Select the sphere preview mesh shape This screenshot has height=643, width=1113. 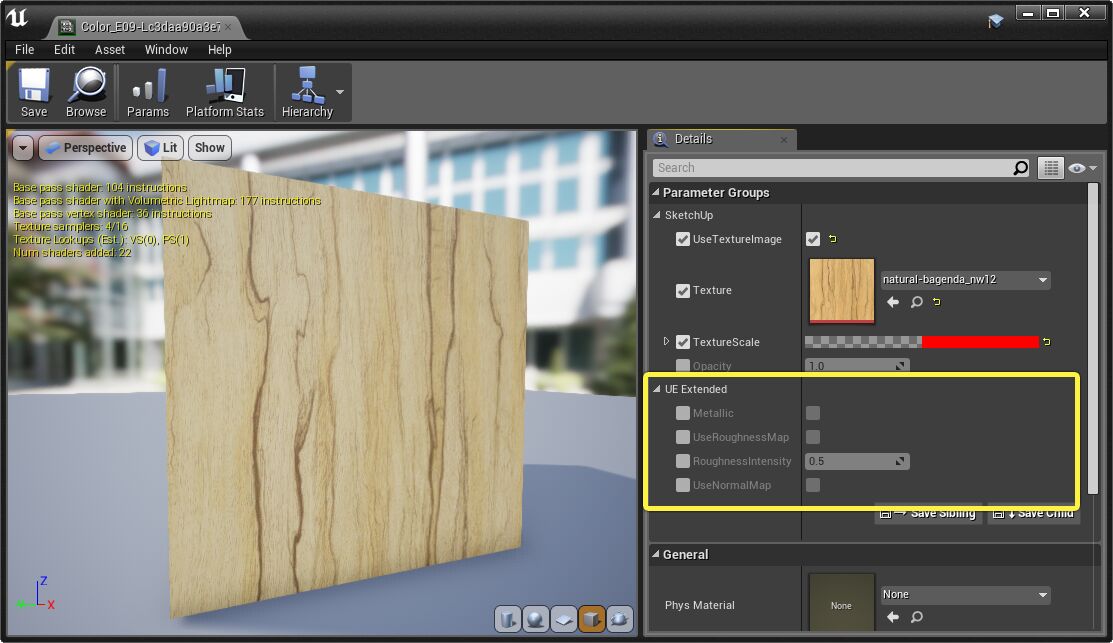[536, 619]
